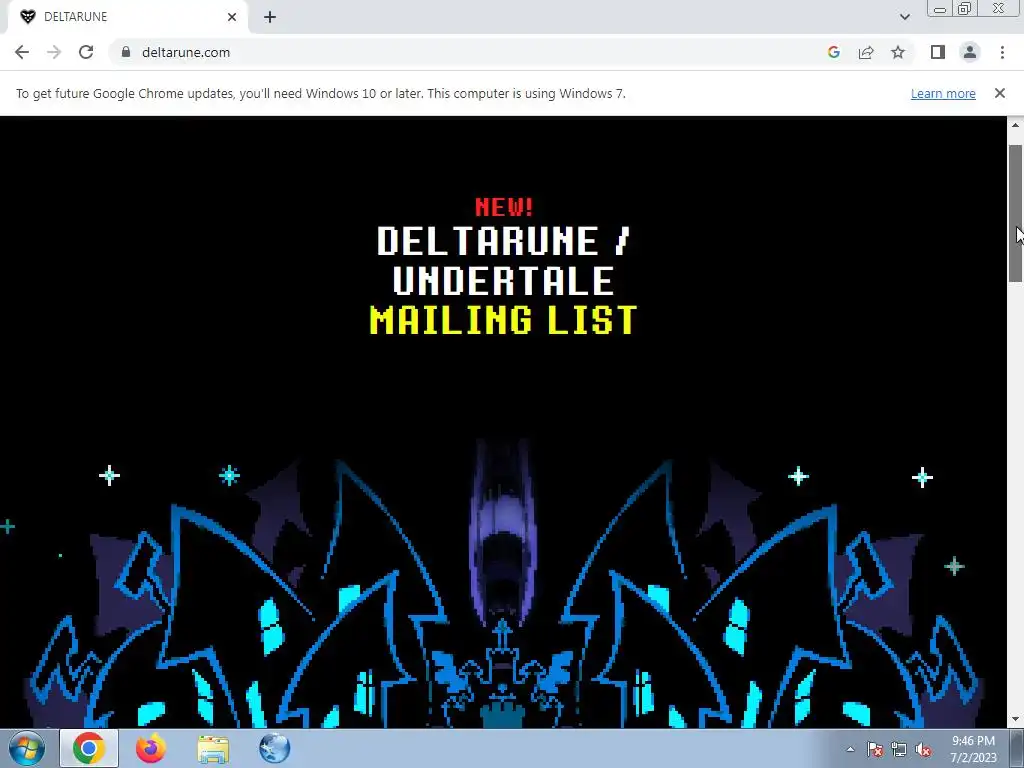Click the browser forward arrow
Image resolution: width=1024 pixels, height=768 pixels.
point(54,52)
